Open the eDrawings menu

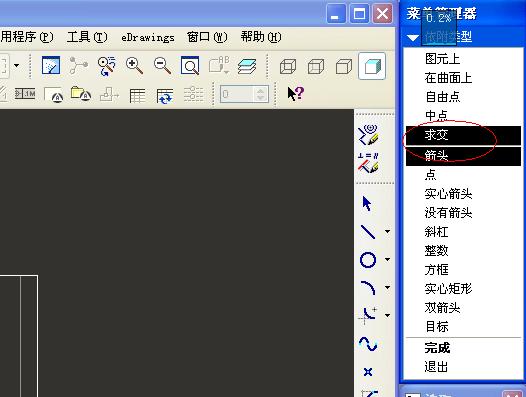148,37
